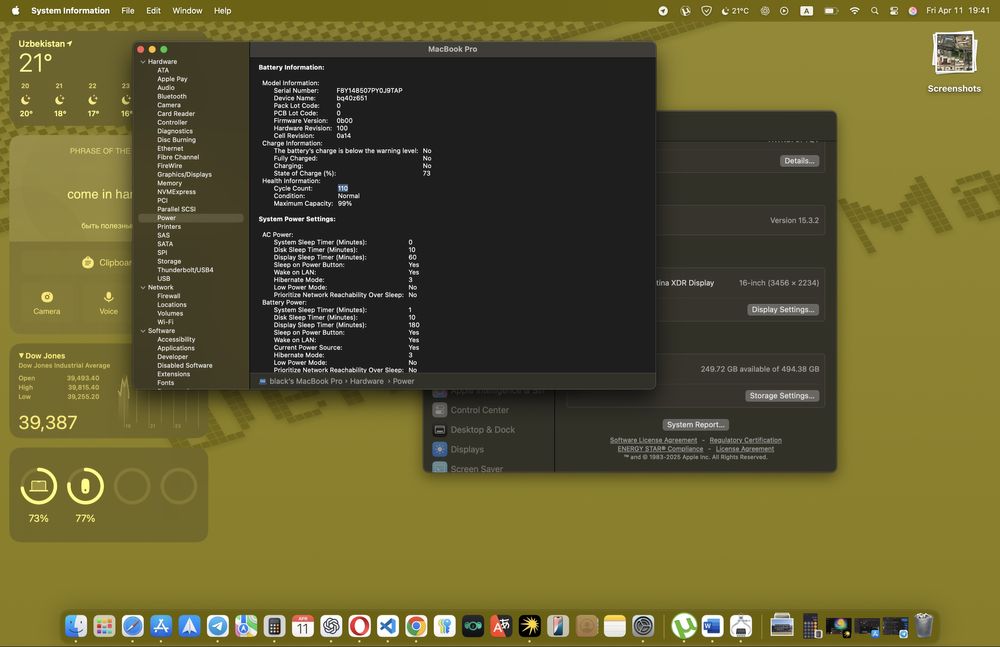The image size is (1000, 647).
Task: Select Control Center in System Settings sidebar
Action: pos(480,410)
